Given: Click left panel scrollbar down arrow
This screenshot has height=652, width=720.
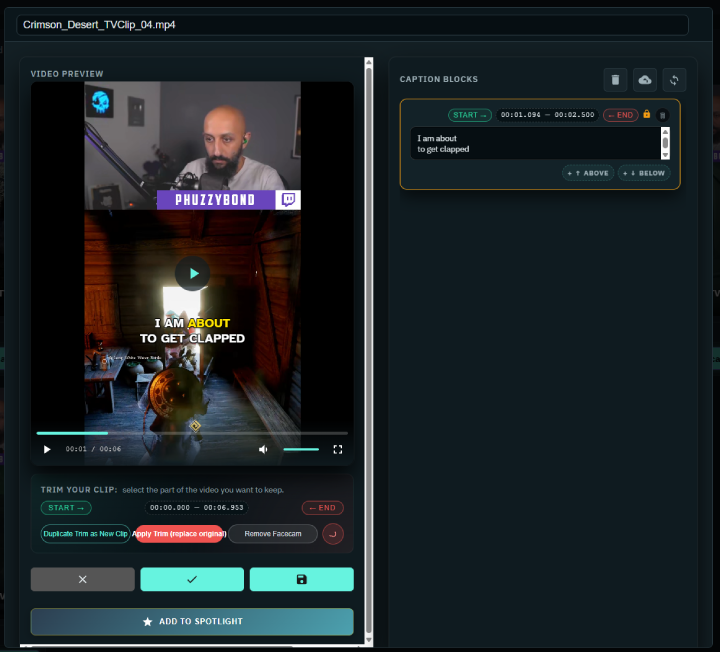Looking at the screenshot, I should (x=368, y=640).
